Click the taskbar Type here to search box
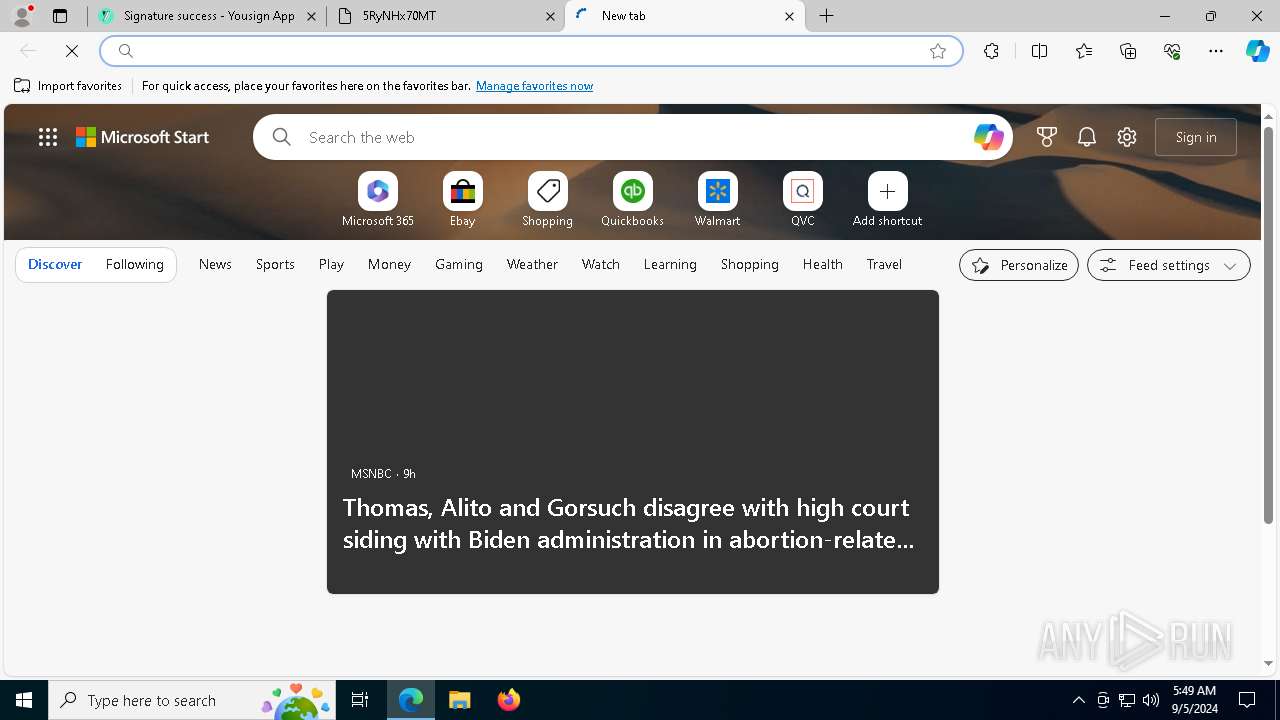The width and height of the screenshot is (1280, 720). 192,700
